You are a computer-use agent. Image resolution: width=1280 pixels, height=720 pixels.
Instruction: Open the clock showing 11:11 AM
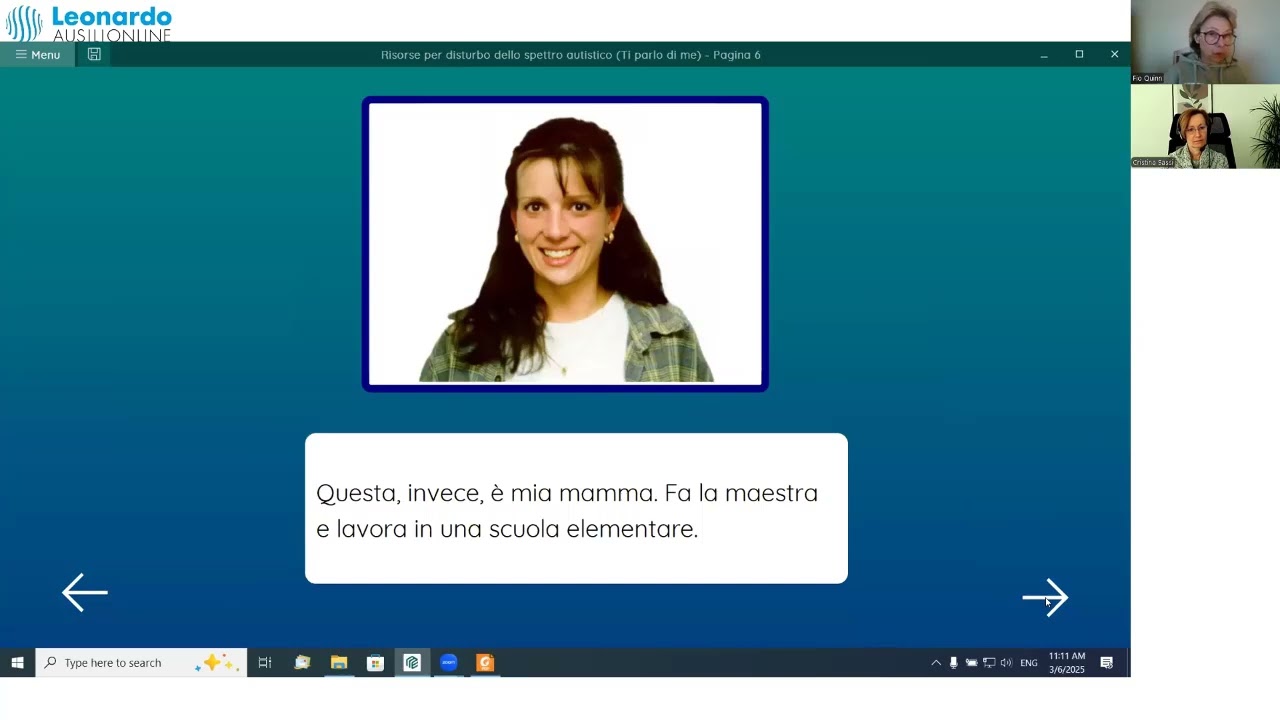point(1067,663)
